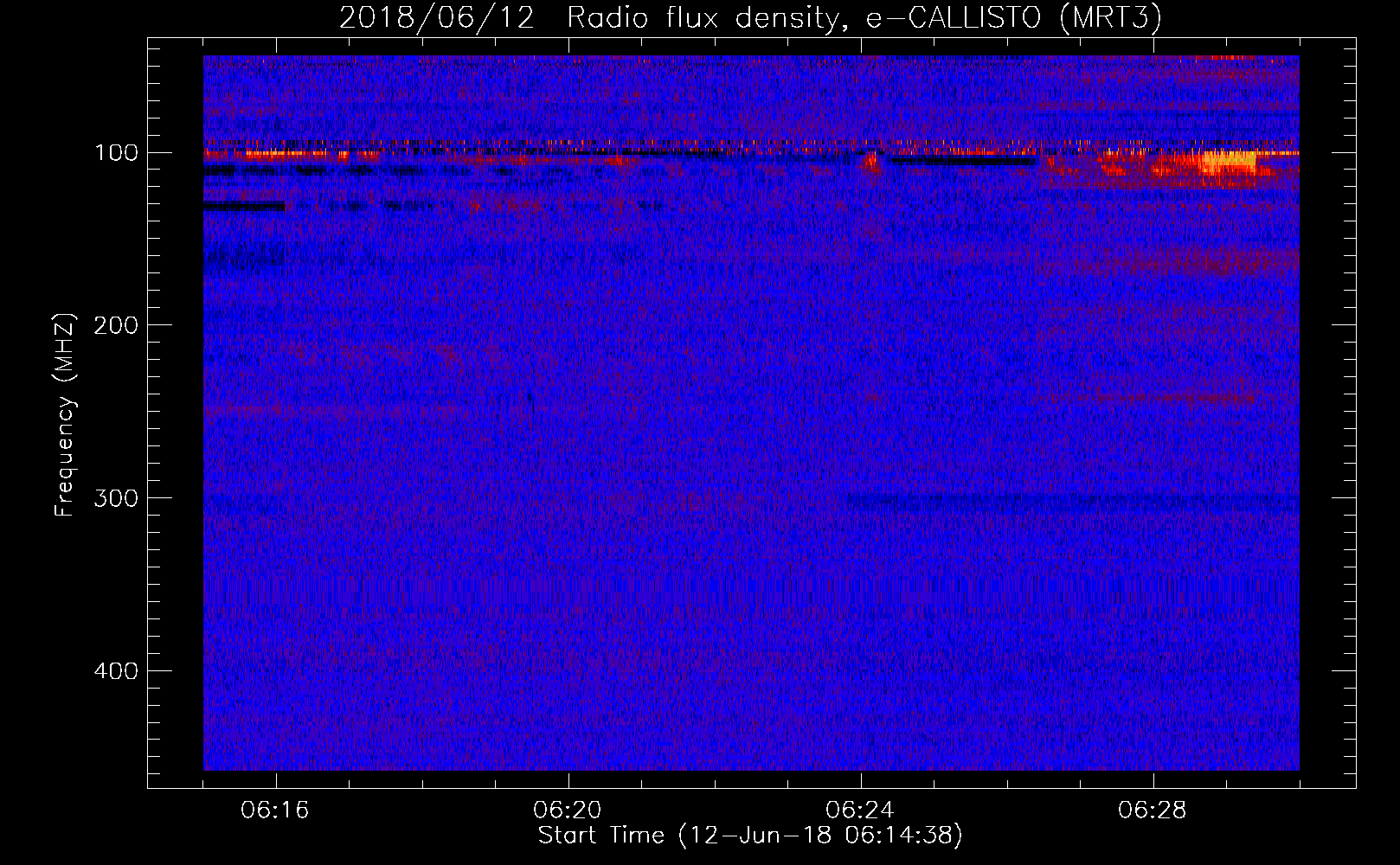Screen dimensions: 1400x865
Task: Click the bright yellow burst near 06:29
Action: [1227, 161]
